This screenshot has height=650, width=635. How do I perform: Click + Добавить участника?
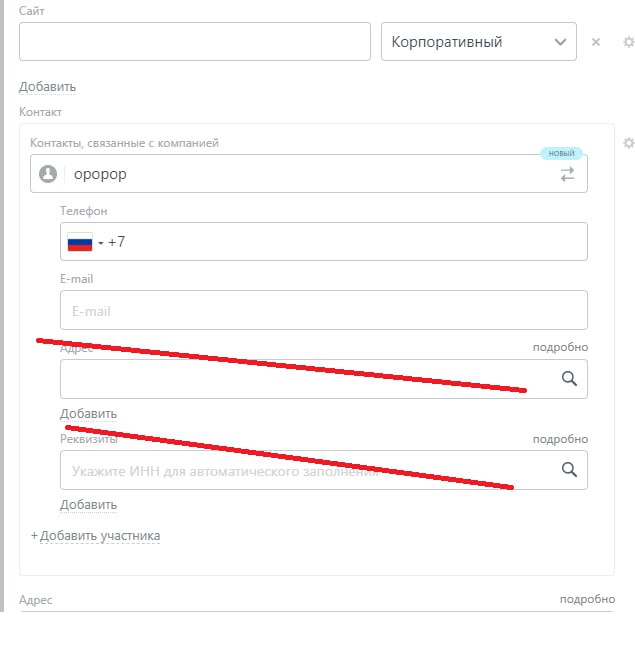[x=96, y=536]
